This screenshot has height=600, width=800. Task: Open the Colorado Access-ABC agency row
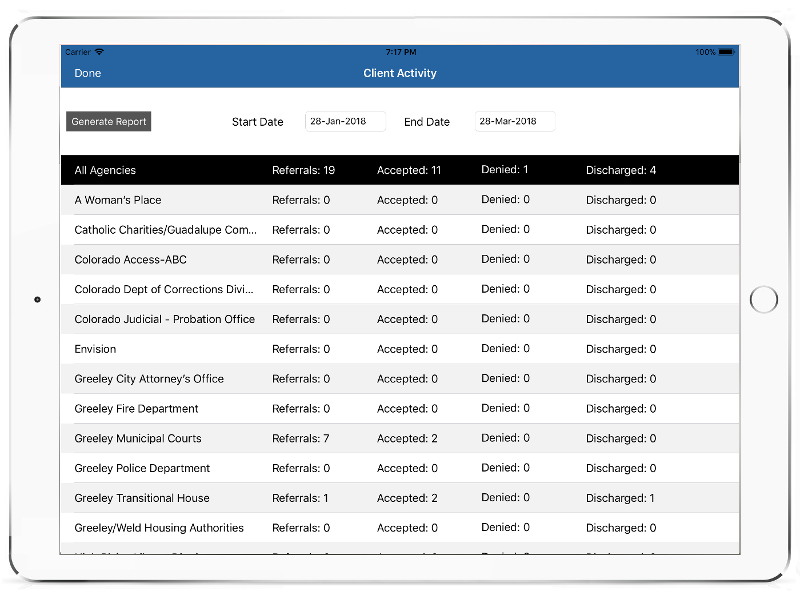click(400, 260)
